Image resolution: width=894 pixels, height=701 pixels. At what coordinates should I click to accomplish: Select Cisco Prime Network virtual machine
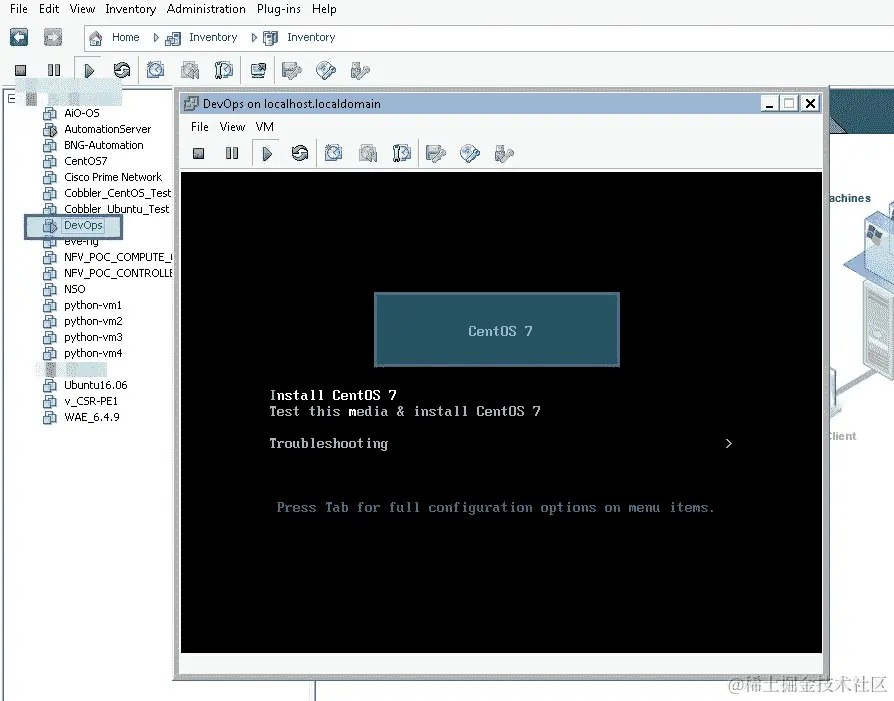(113, 177)
